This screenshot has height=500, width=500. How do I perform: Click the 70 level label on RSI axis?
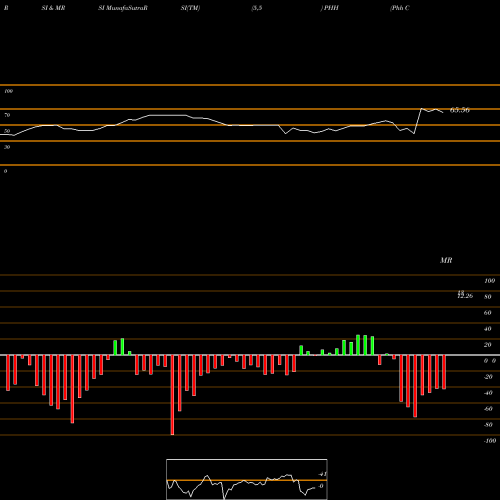pos(7,115)
